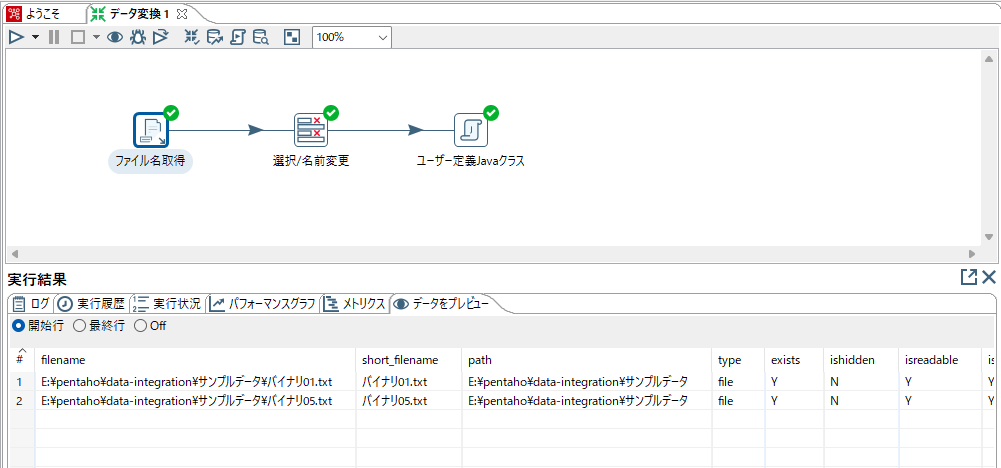Screen dimensions: 1001x468
Task: Expand the stop options dropdown arrow
Action: pos(96,37)
